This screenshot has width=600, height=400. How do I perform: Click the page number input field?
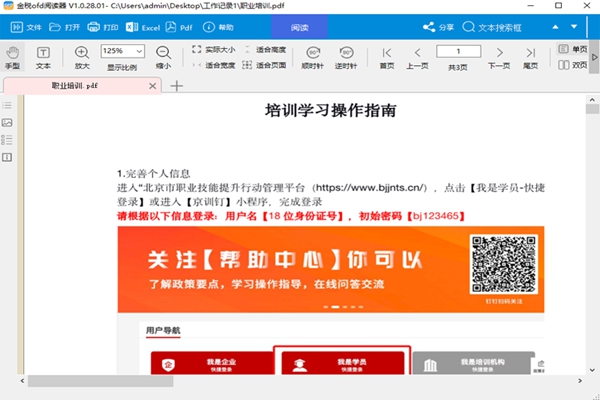coord(457,50)
